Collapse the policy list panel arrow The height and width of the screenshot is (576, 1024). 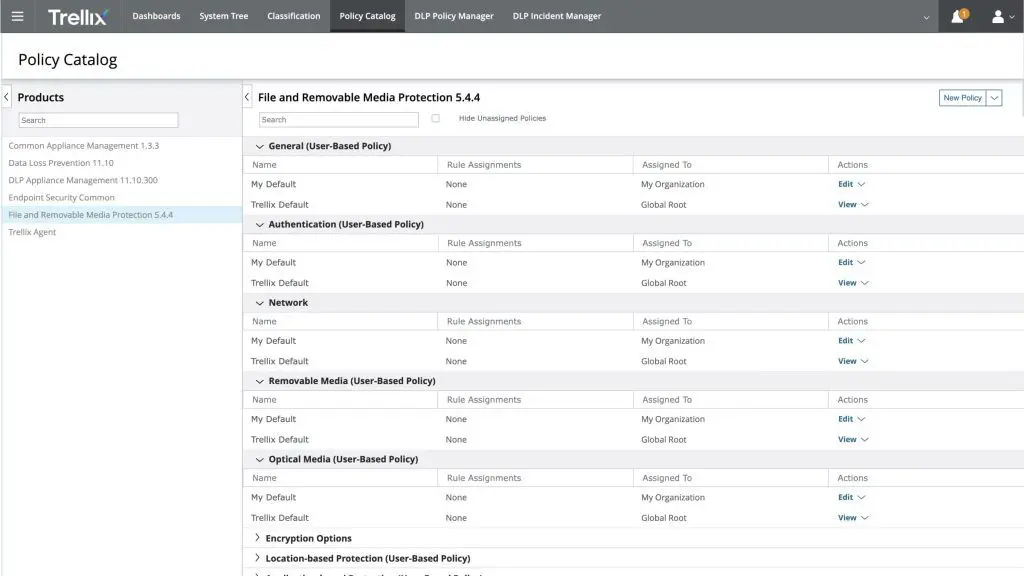click(x=248, y=97)
